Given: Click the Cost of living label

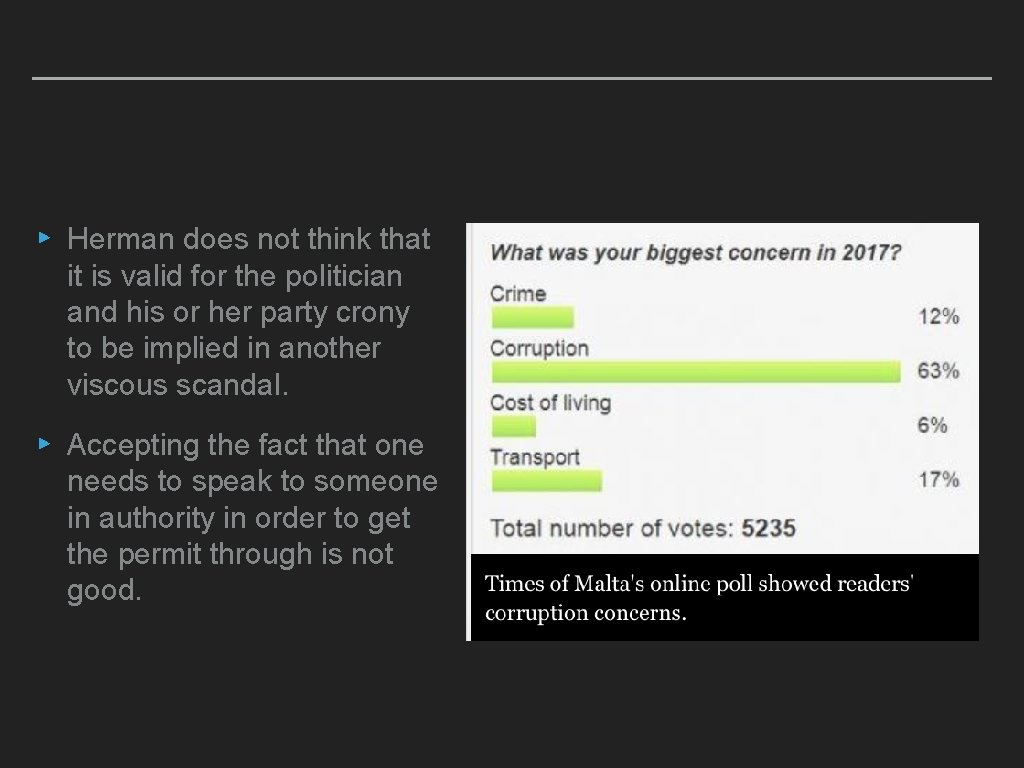Looking at the screenshot, I should click(x=550, y=403).
